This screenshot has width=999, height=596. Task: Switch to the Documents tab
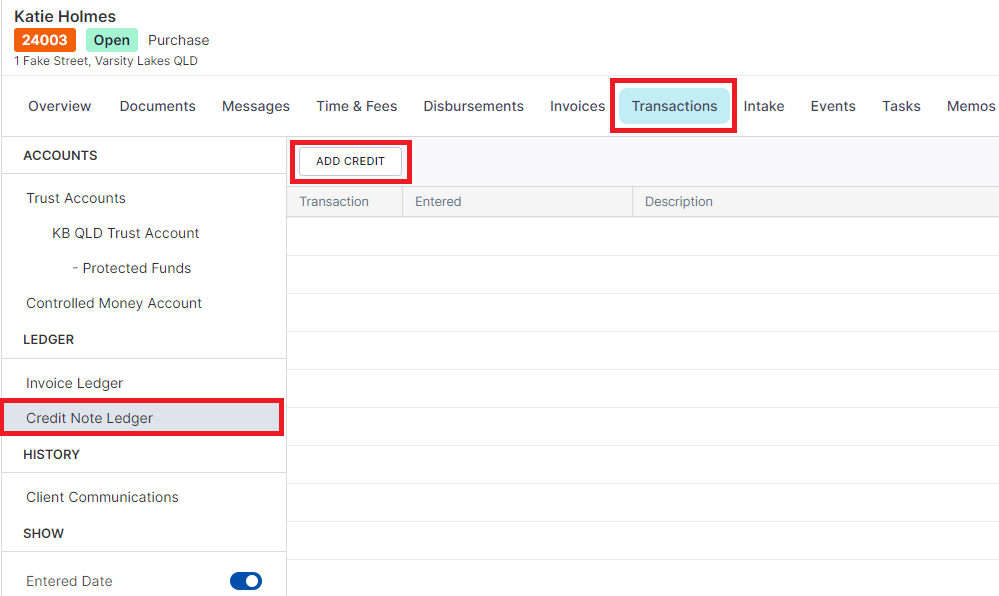[x=157, y=106]
